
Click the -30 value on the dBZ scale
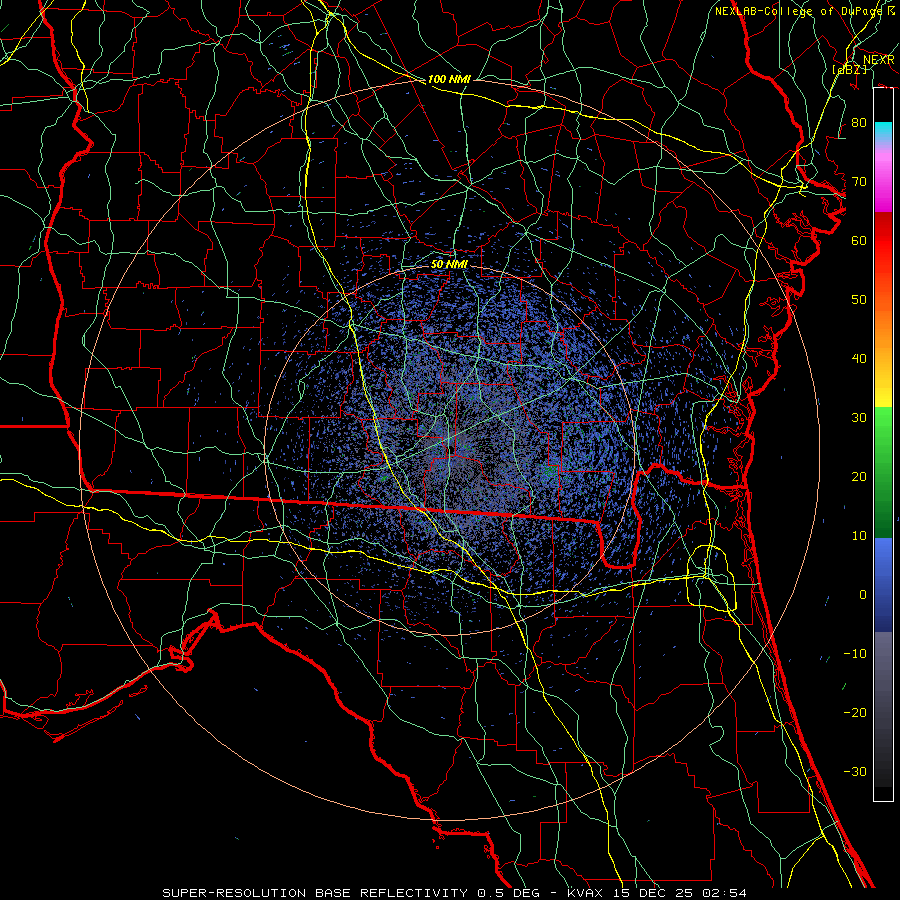[x=855, y=772]
